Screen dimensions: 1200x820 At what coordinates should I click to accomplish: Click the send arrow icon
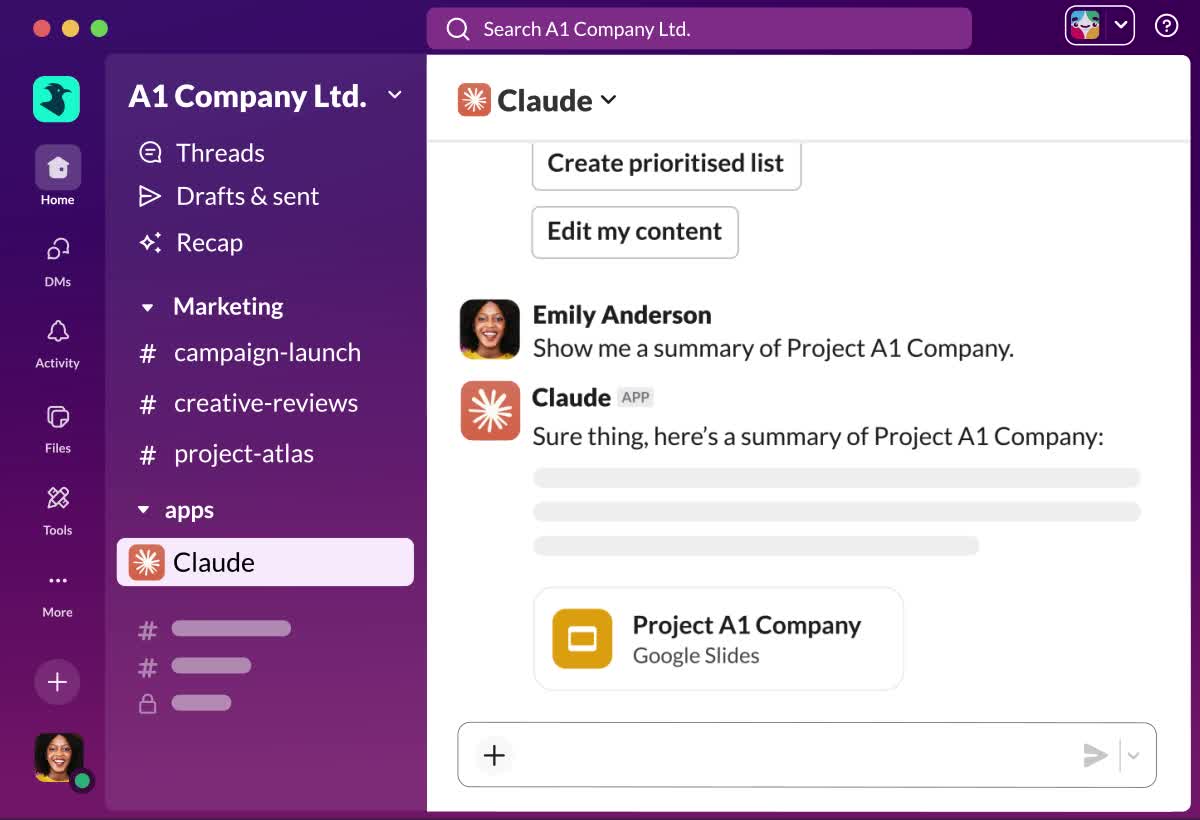pyautogui.click(x=1095, y=755)
